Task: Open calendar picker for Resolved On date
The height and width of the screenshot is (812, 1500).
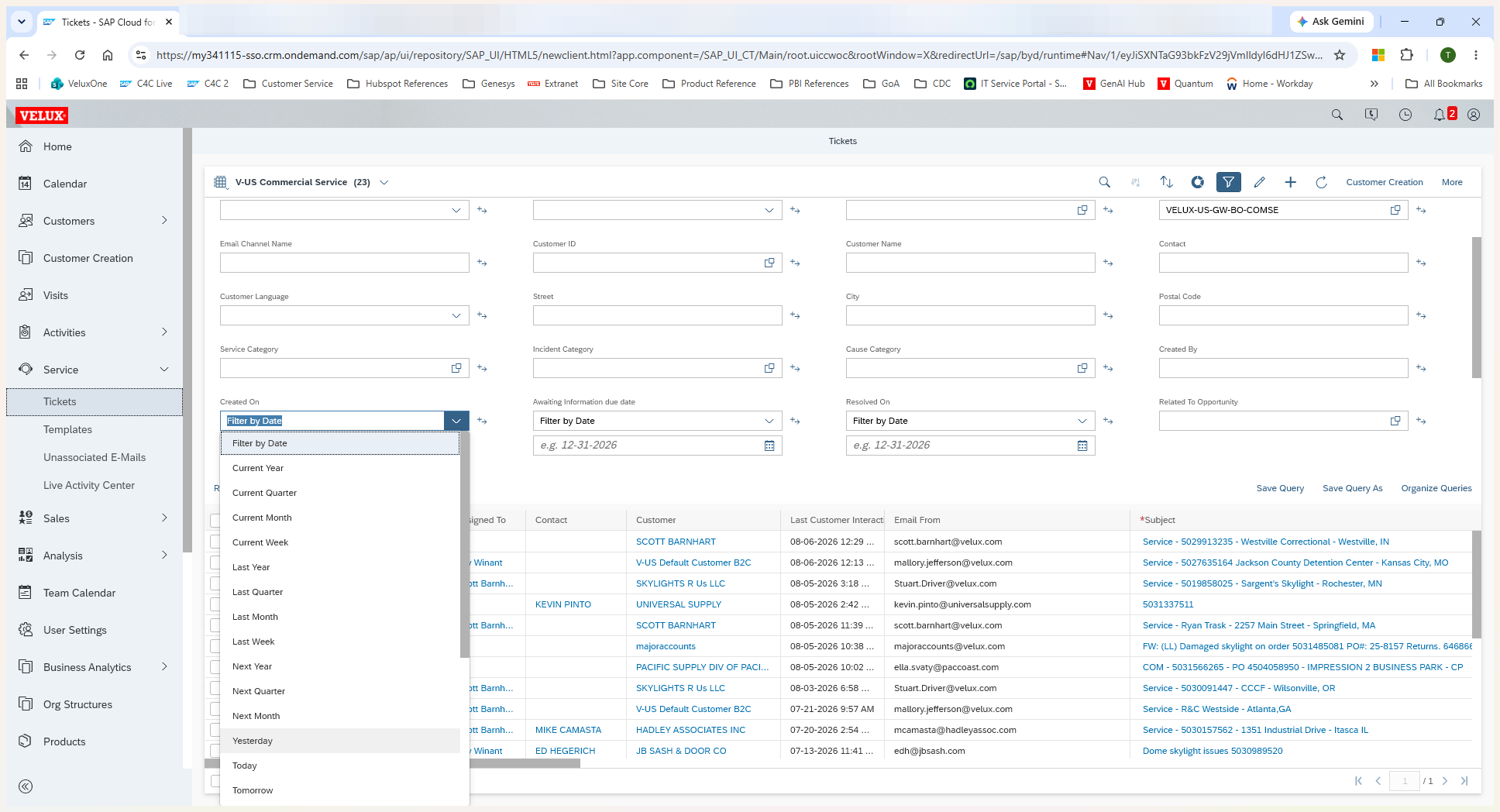Action: tap(1082, 446)
